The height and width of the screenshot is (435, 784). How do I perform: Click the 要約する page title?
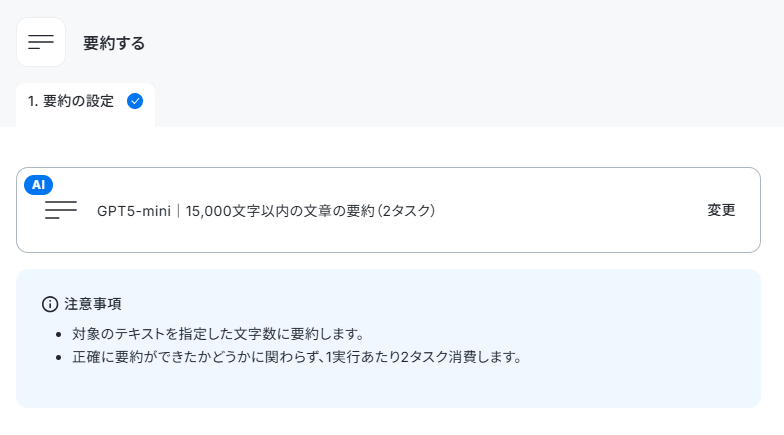coord(114,43)
